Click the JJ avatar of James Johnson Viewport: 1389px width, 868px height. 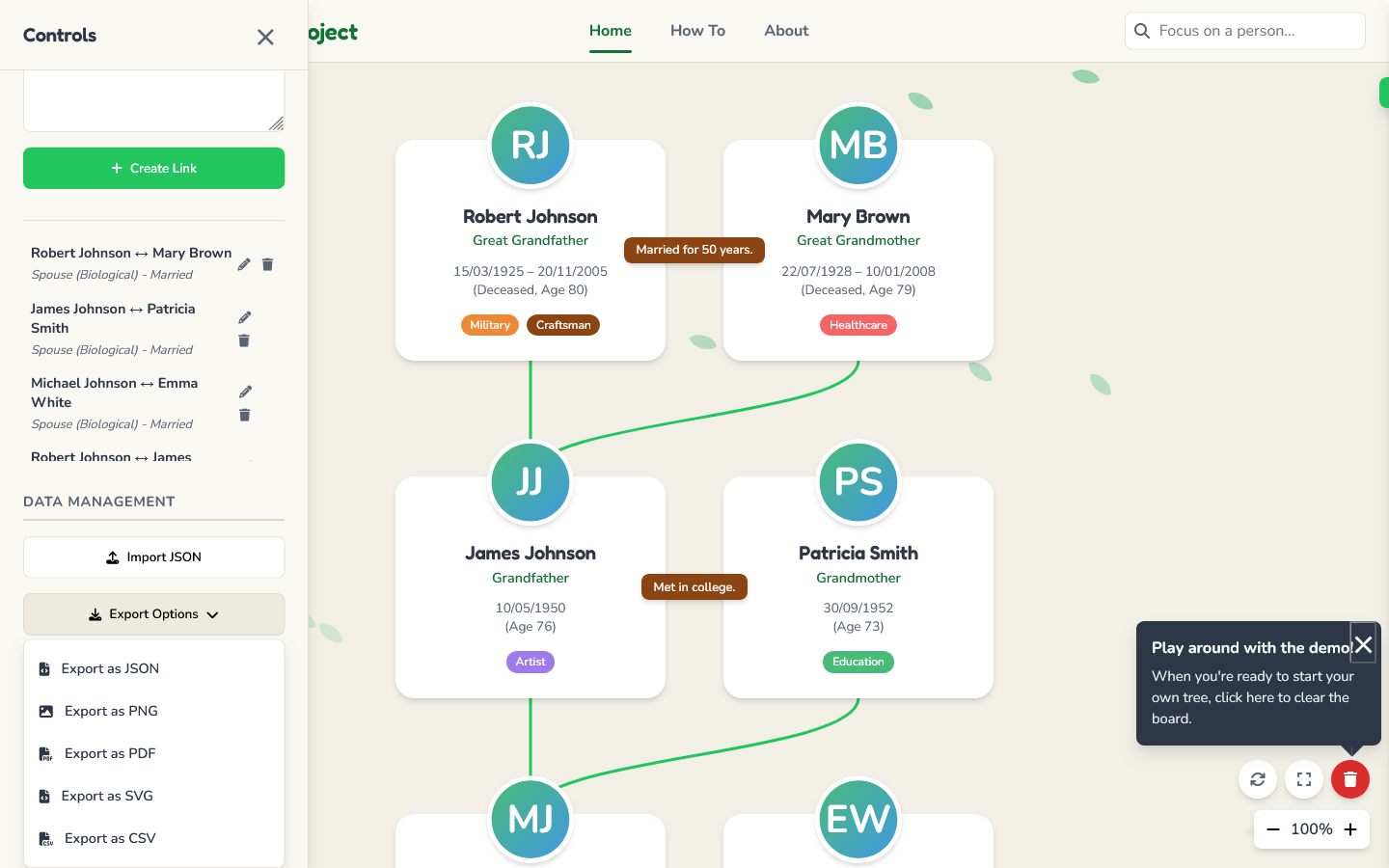(x=531, y=481)
